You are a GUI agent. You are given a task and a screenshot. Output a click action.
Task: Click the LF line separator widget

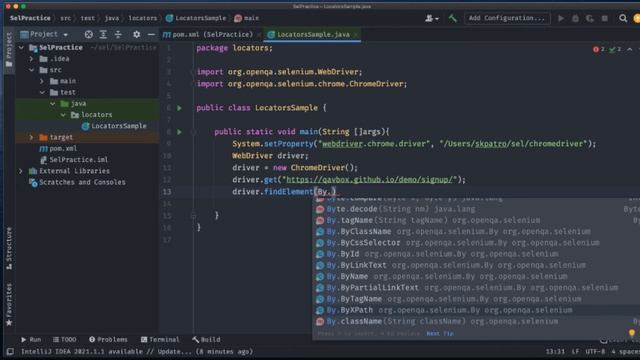click(575, 351)
